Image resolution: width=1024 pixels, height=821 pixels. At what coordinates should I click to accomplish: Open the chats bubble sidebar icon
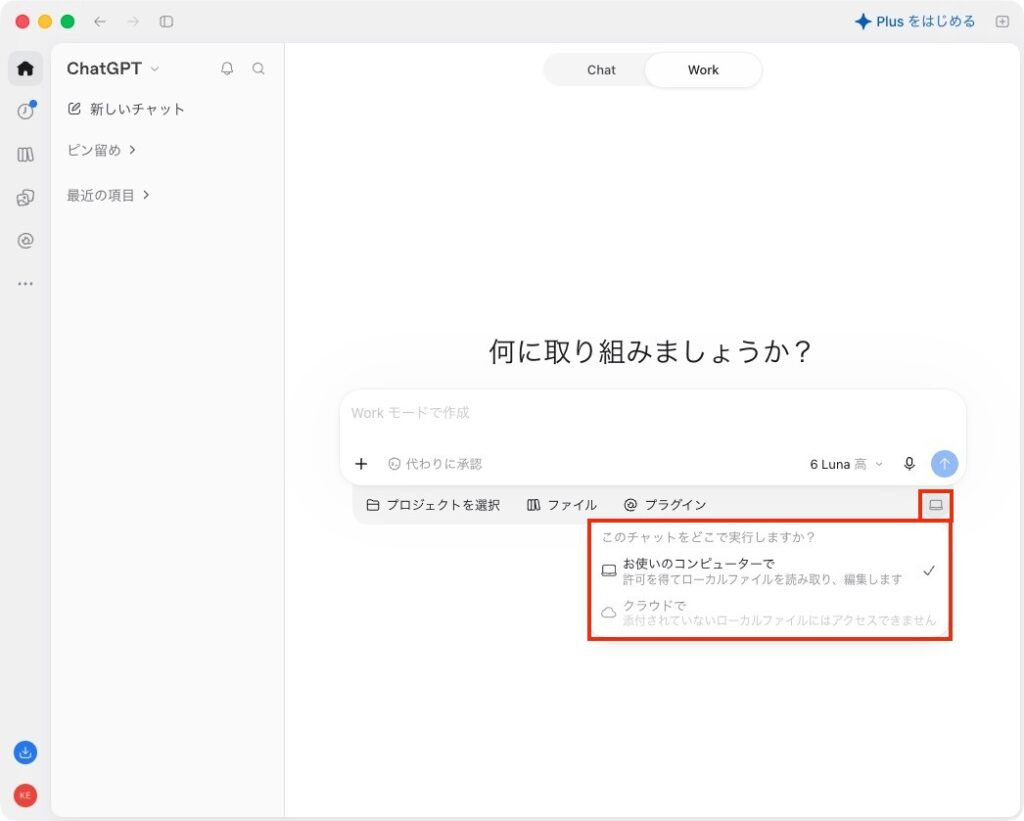click(x=25, y=198)
